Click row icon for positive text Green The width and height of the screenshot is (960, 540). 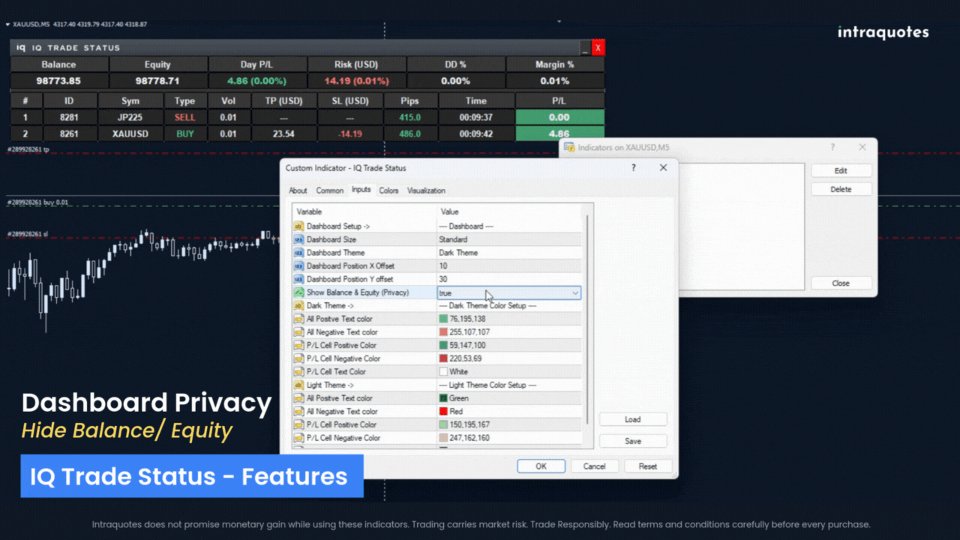pos(299,398)
